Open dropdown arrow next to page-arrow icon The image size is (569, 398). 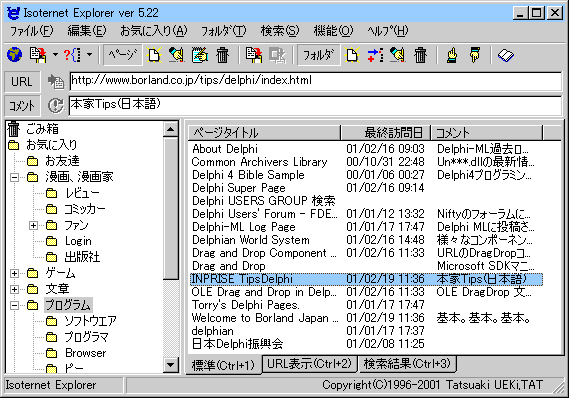click(55, 55)
